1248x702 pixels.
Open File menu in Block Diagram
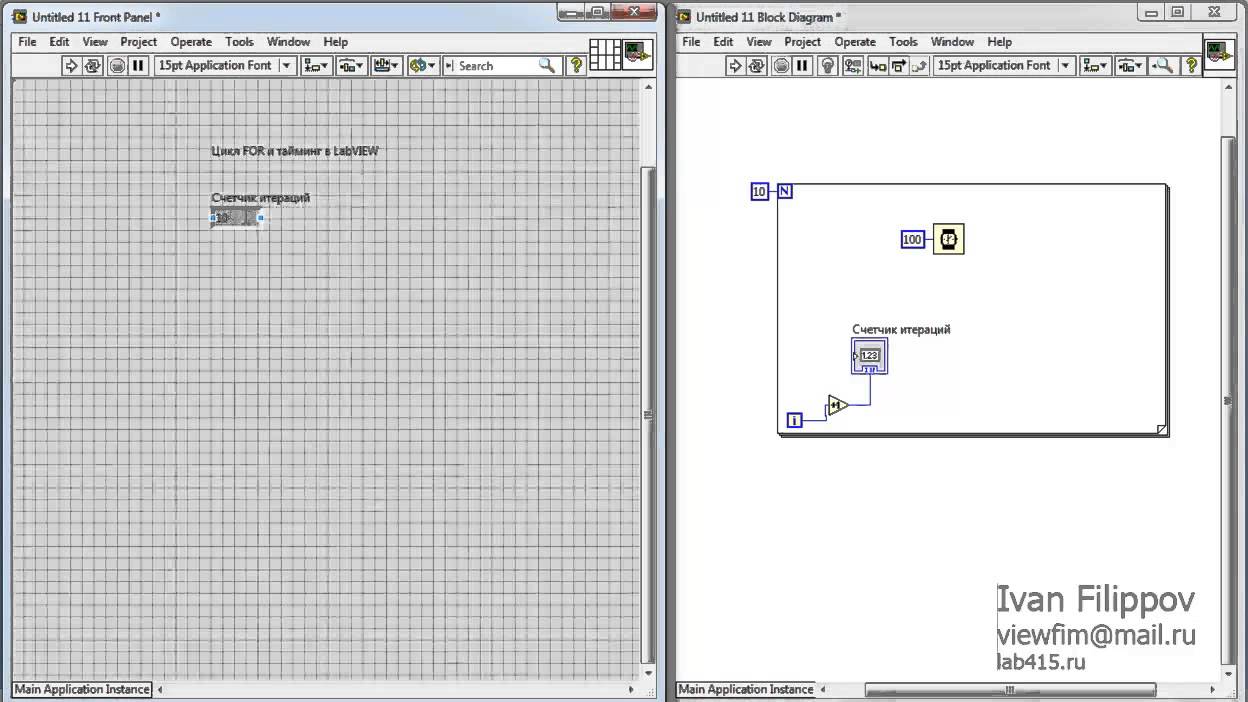point(691,42)
